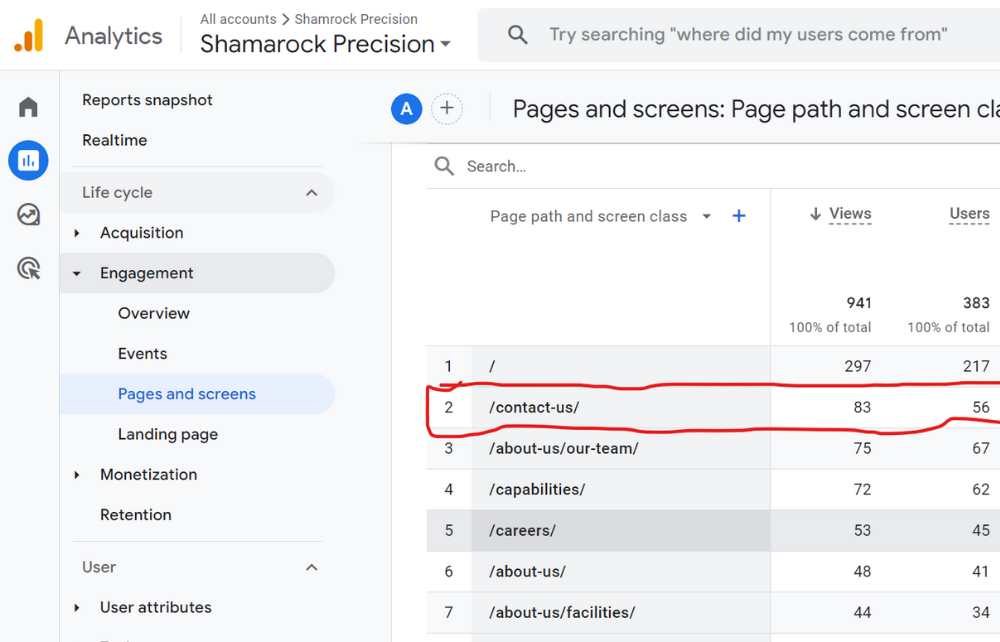
Task: Click the blue 'A' all users badge
Action: [x=406, y=109]
